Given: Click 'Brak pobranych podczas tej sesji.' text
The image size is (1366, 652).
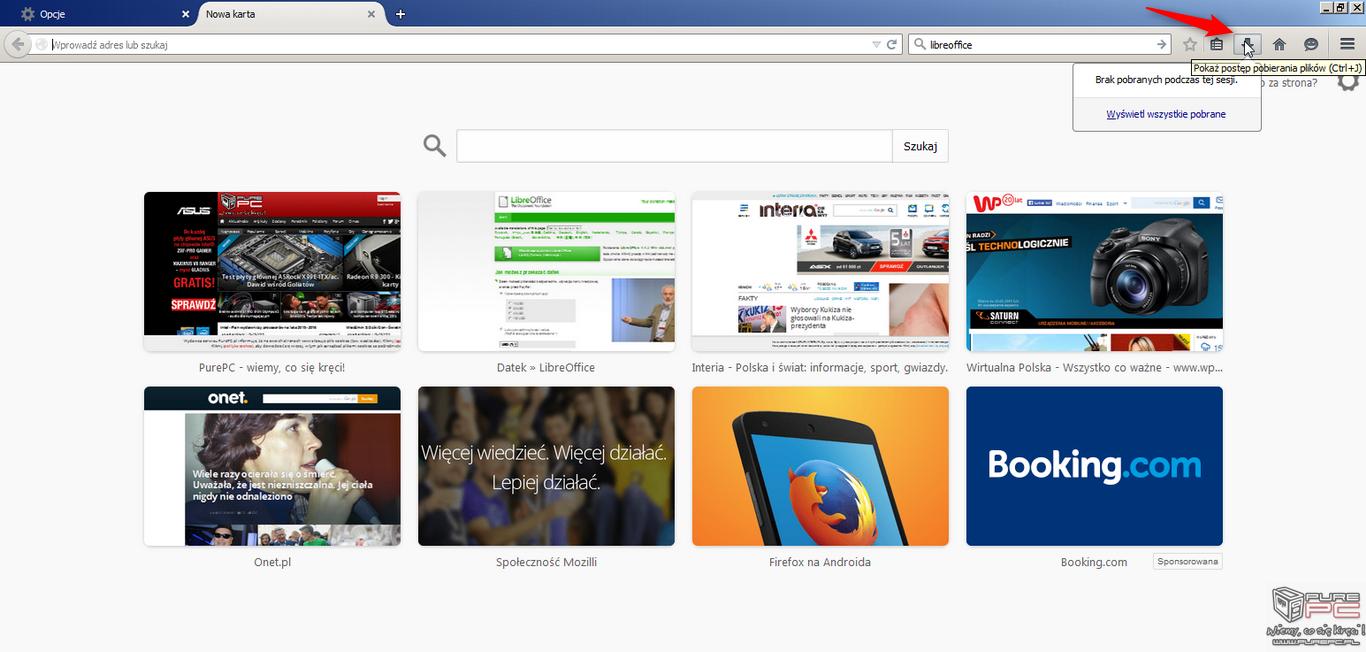Looking at the screenshot, I should [1166, 80].
